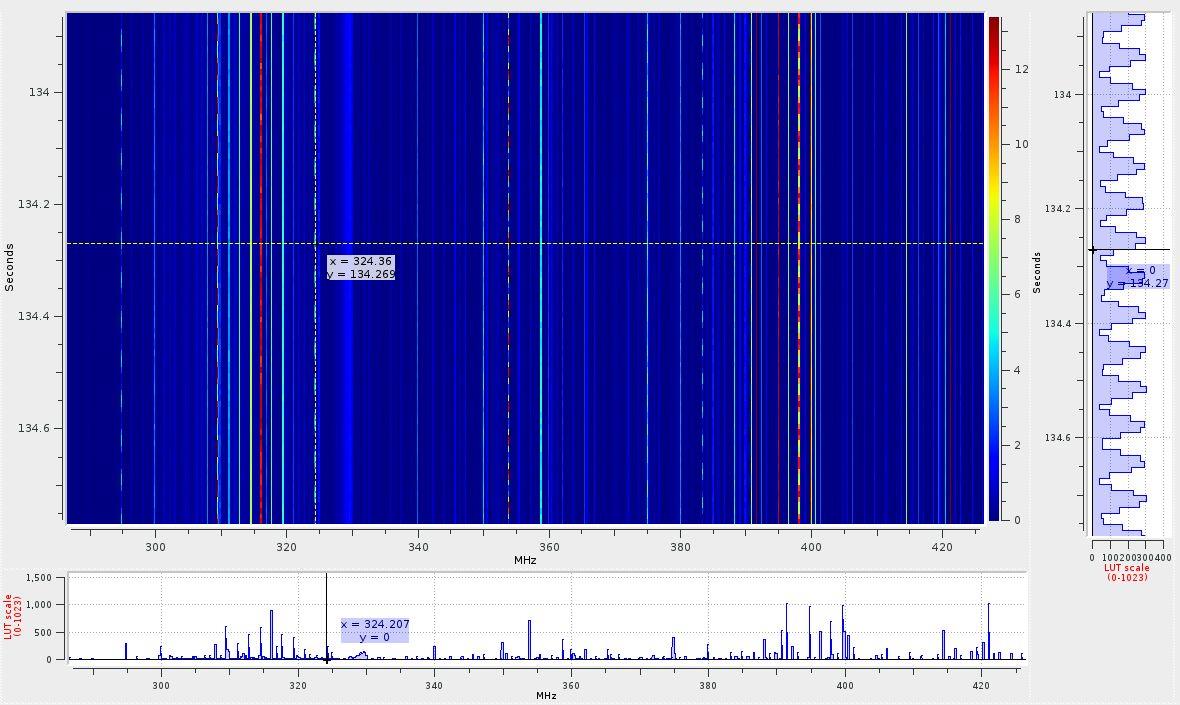Click the spectrum peak near 354 MHz
This screenshot has width=1180, height=705.
[530, 640]
